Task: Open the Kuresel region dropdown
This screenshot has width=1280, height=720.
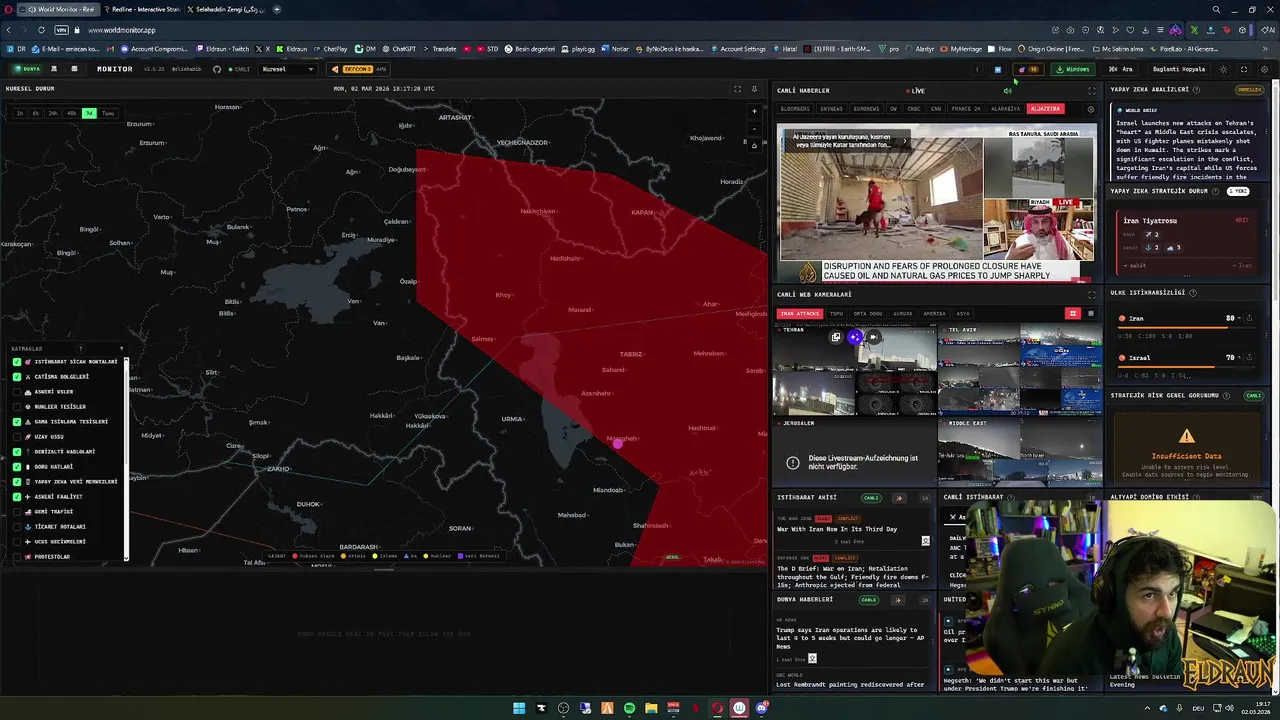Action: click(288, 69)
